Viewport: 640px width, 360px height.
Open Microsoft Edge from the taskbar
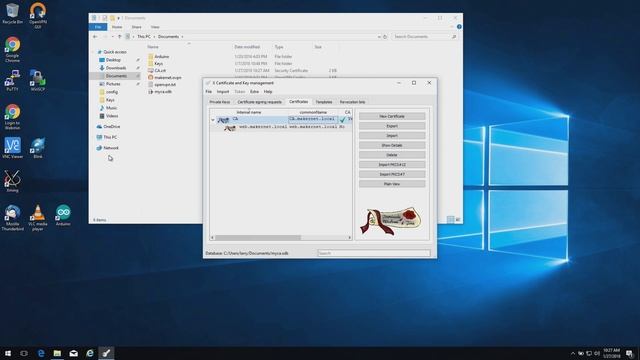coord(41,353)
